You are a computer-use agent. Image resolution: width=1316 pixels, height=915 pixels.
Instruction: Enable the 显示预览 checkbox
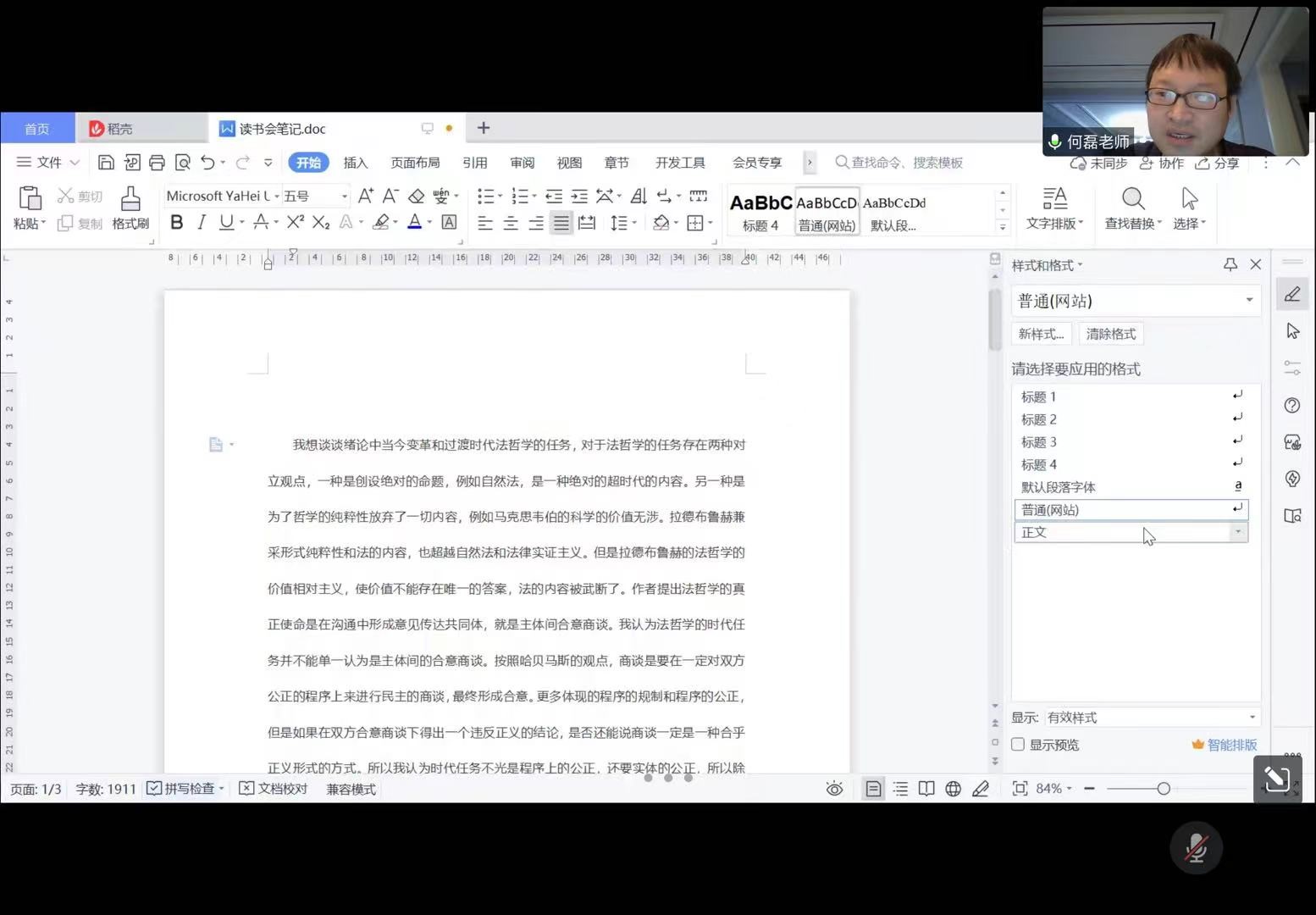[x=1019, y=745]
